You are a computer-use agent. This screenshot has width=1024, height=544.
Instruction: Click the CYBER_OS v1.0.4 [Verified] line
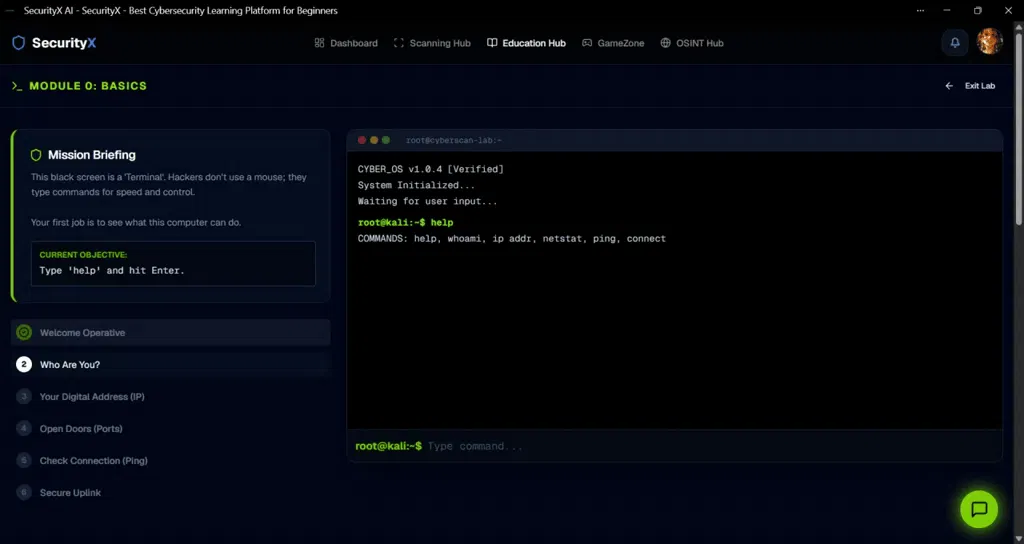[x=430, y=169]
